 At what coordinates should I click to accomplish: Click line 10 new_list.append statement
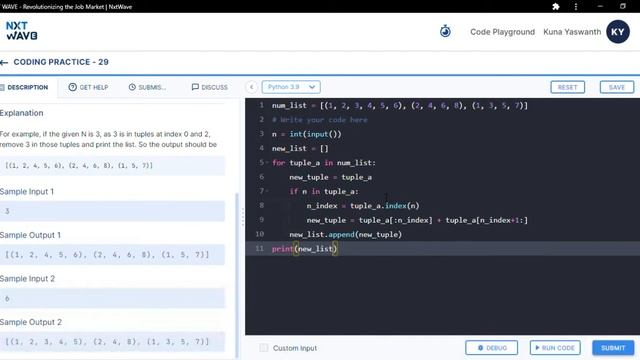[x=346, y=234]
